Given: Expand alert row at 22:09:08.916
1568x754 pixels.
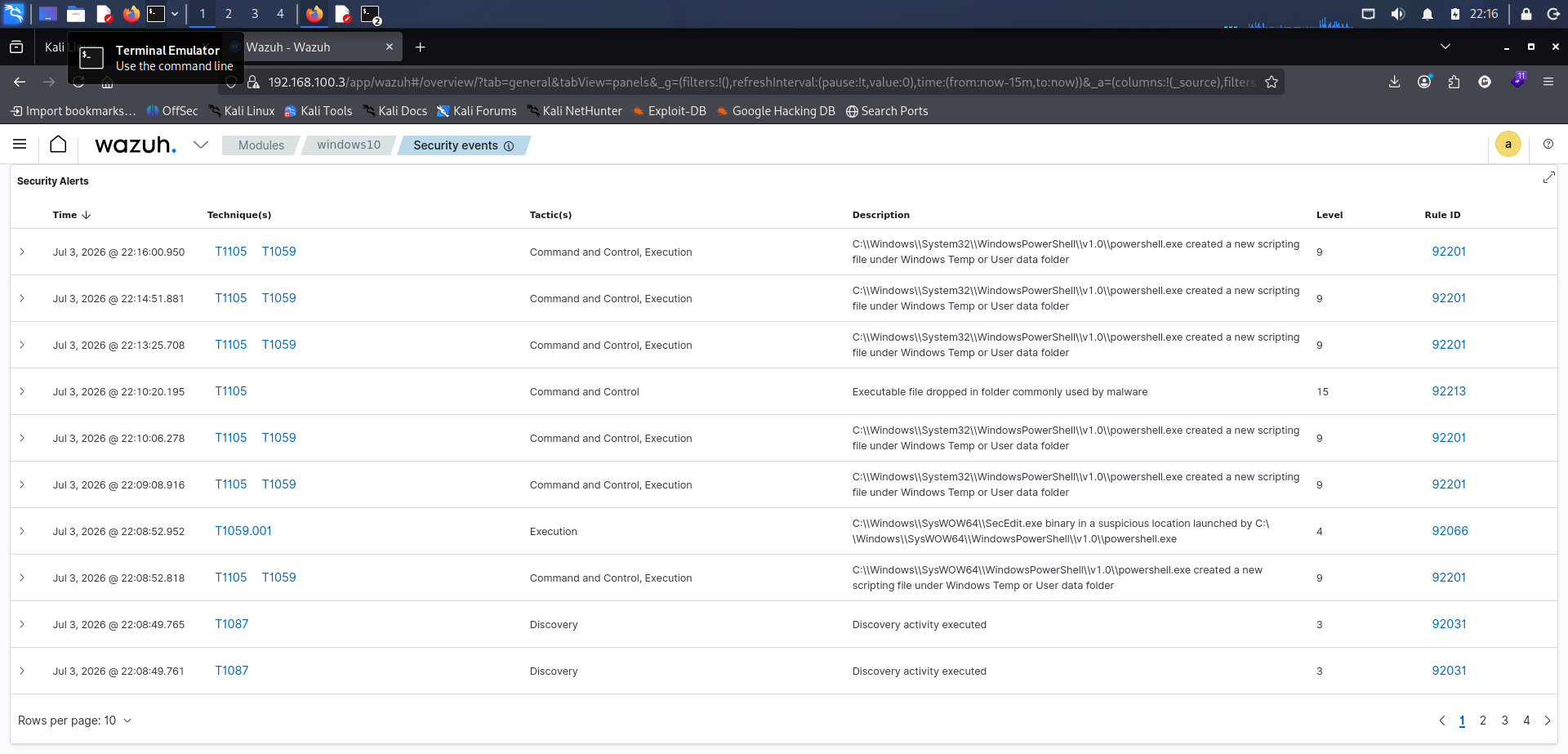Looking at the screenshot, I should point(22,484).
